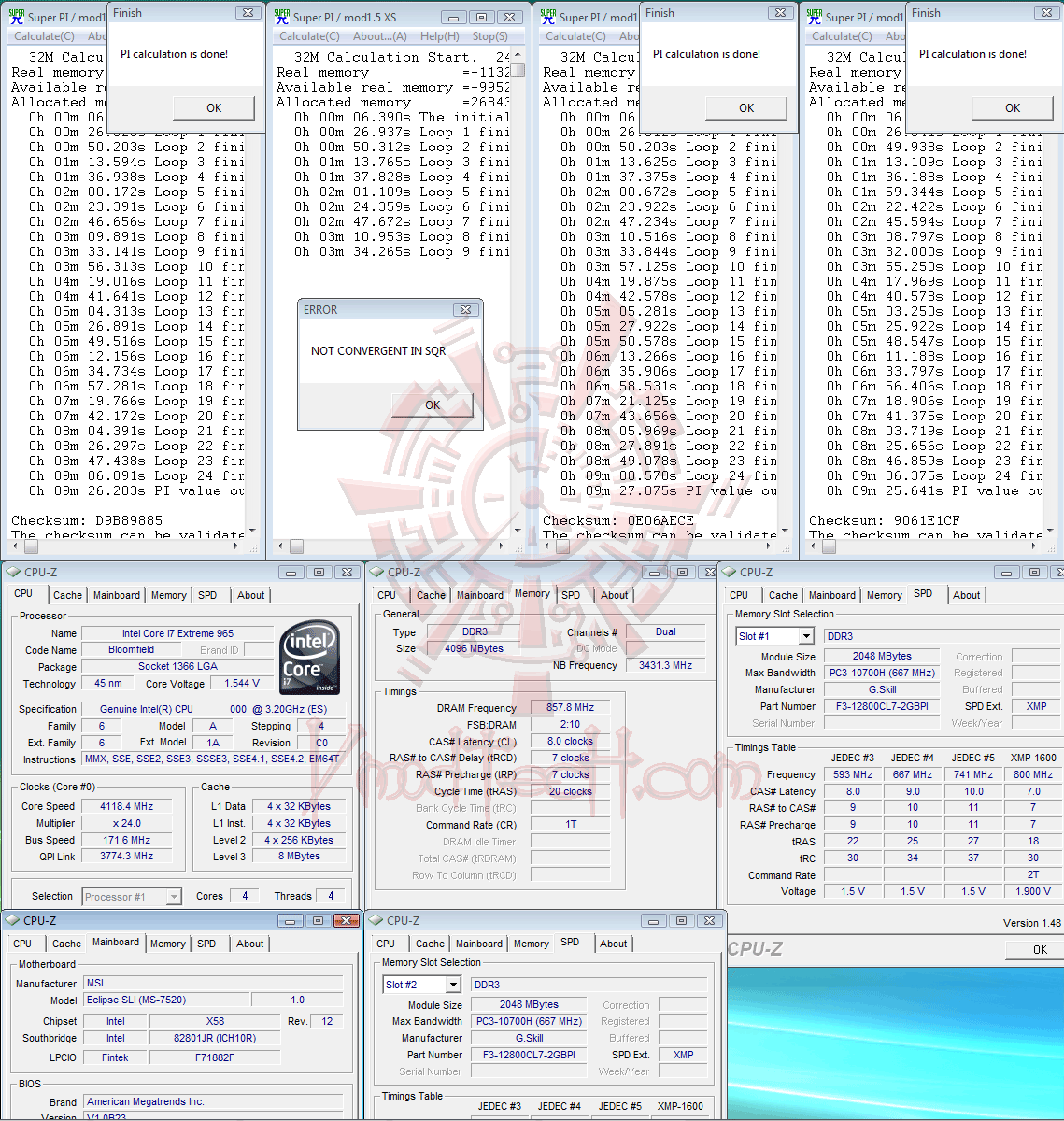The image size is (1064, 1121).
Task: Switch to Memory tab in CPU-Z Slot #1 window
Action: pyautogui.click(x=884, y=595)
